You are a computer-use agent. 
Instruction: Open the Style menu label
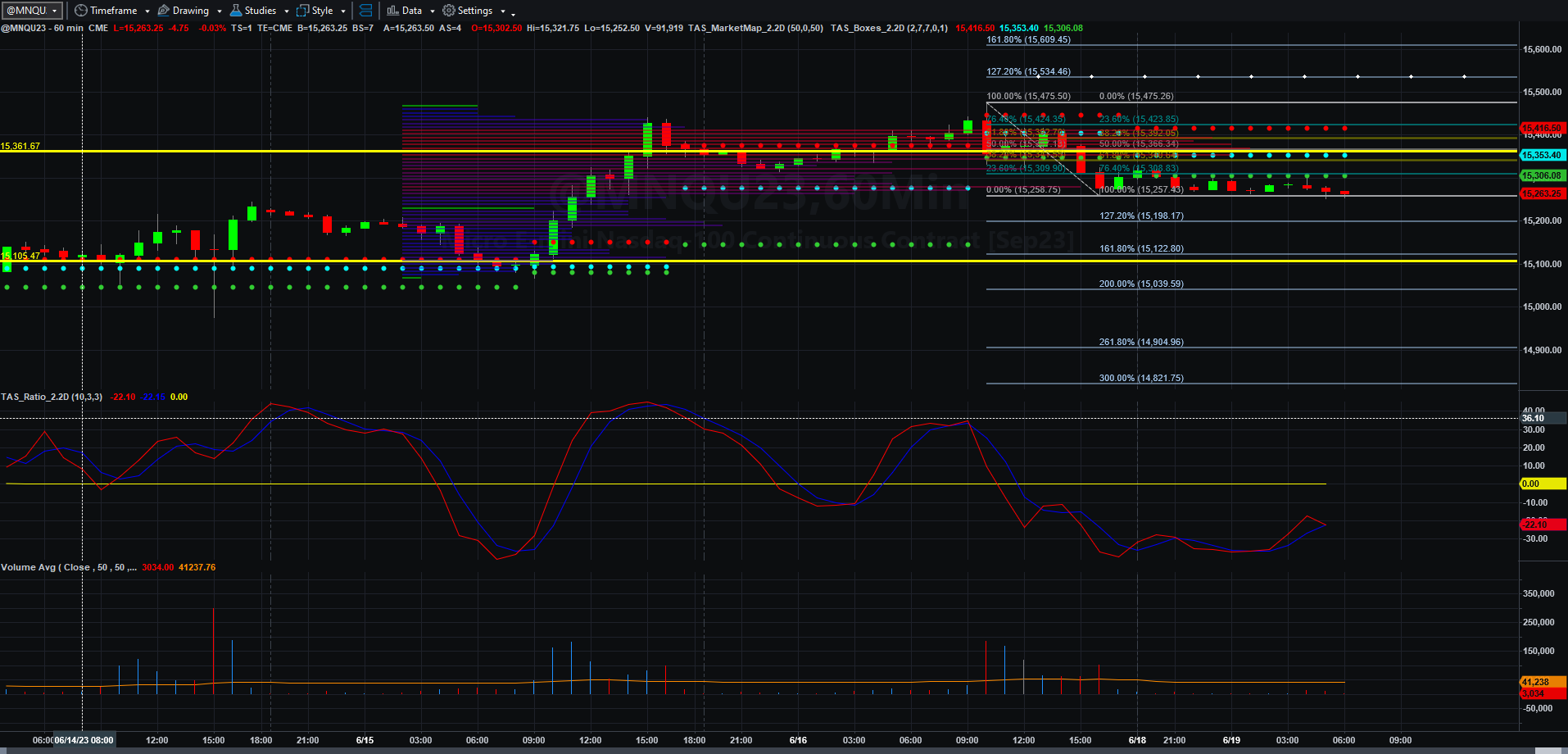coord(323,11)
